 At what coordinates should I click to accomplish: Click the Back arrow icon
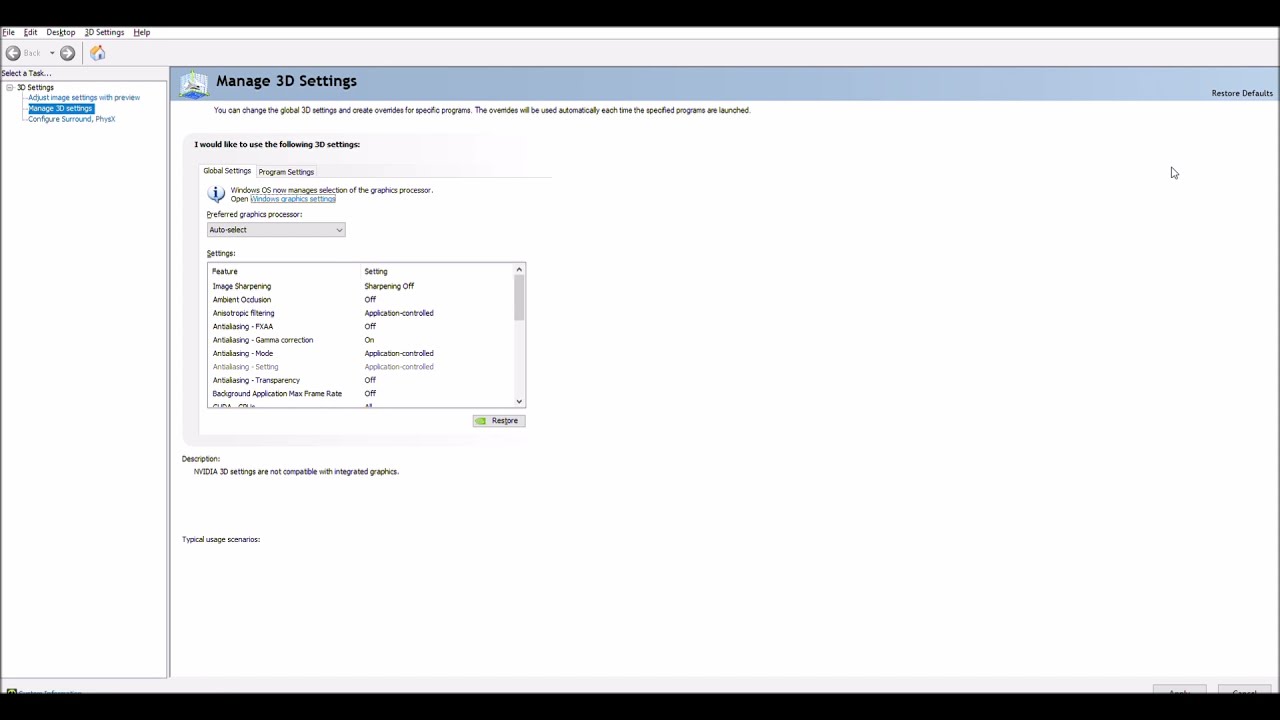13,53
